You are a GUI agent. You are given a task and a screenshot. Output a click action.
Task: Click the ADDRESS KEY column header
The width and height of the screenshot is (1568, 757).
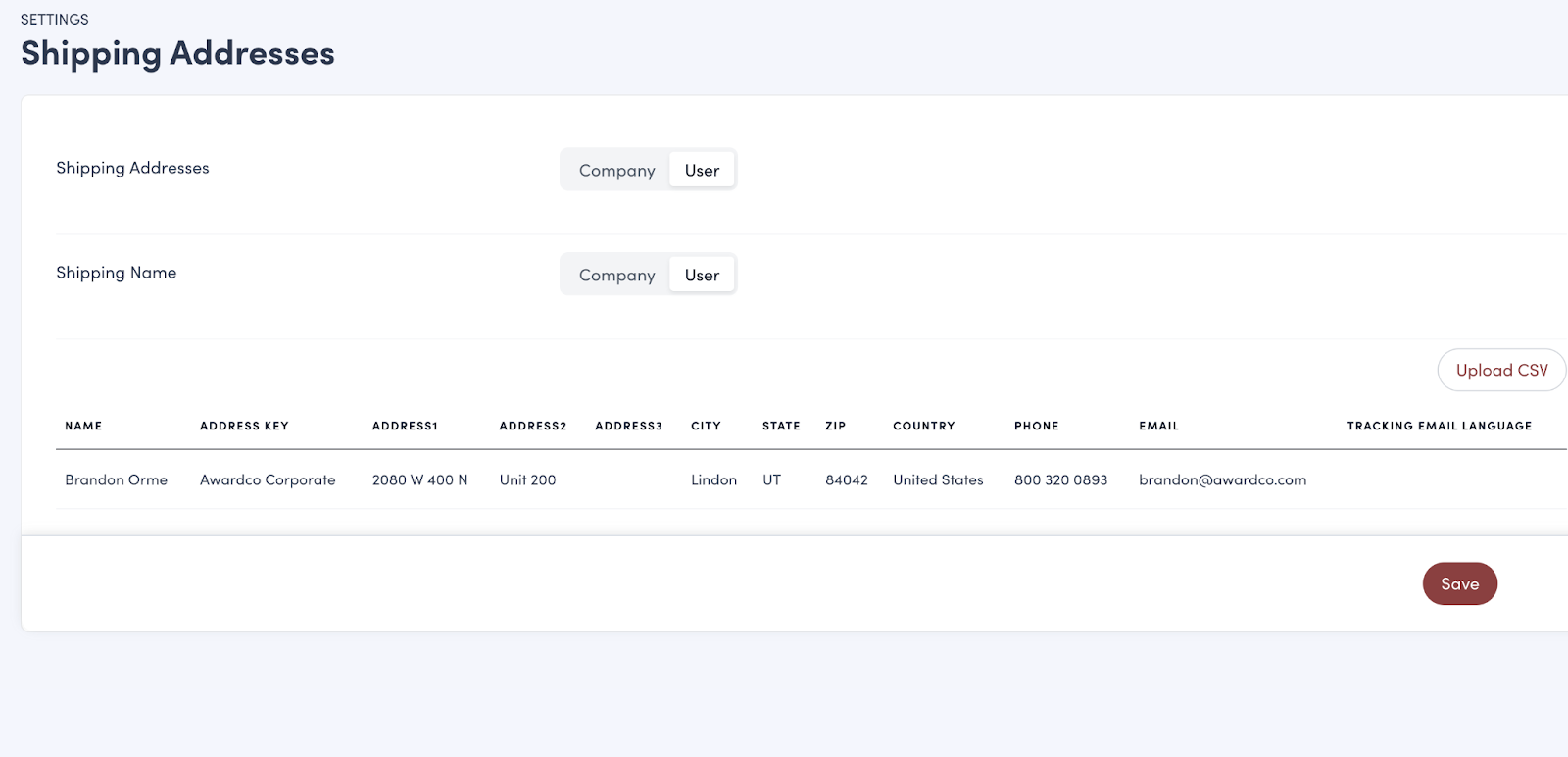[244, 426]
